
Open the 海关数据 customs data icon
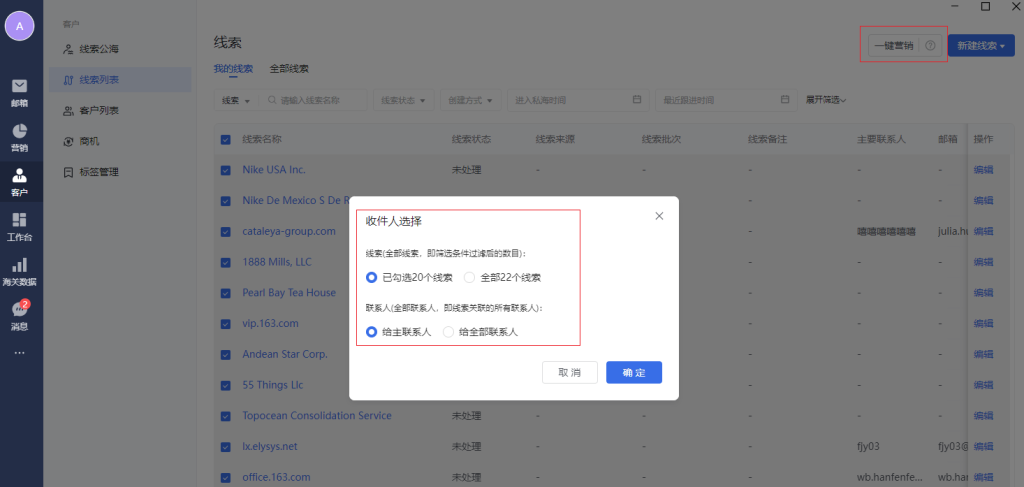19,266
